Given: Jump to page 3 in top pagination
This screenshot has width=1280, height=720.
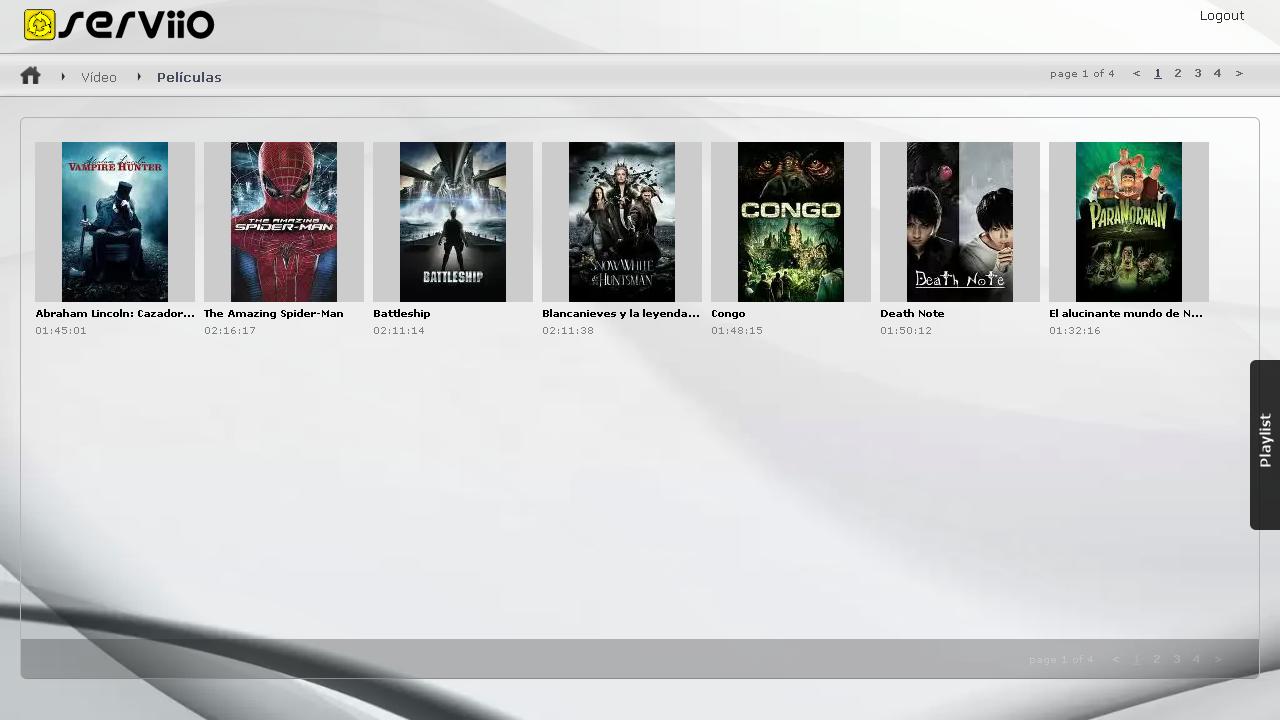Looking at the screenshot, I should 1198,73.
